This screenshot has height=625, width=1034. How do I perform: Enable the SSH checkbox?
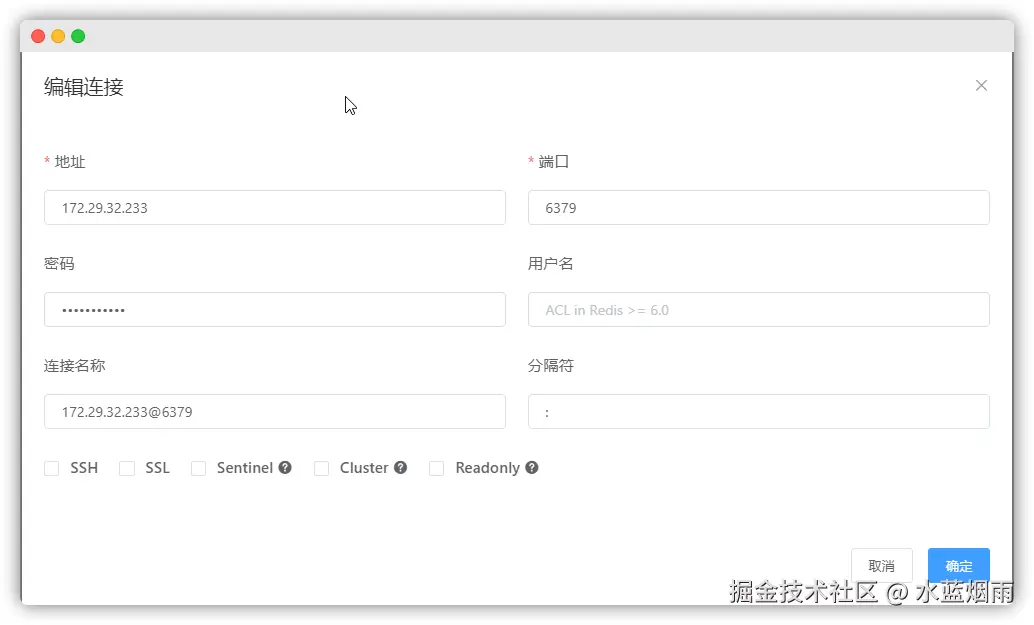52,468
